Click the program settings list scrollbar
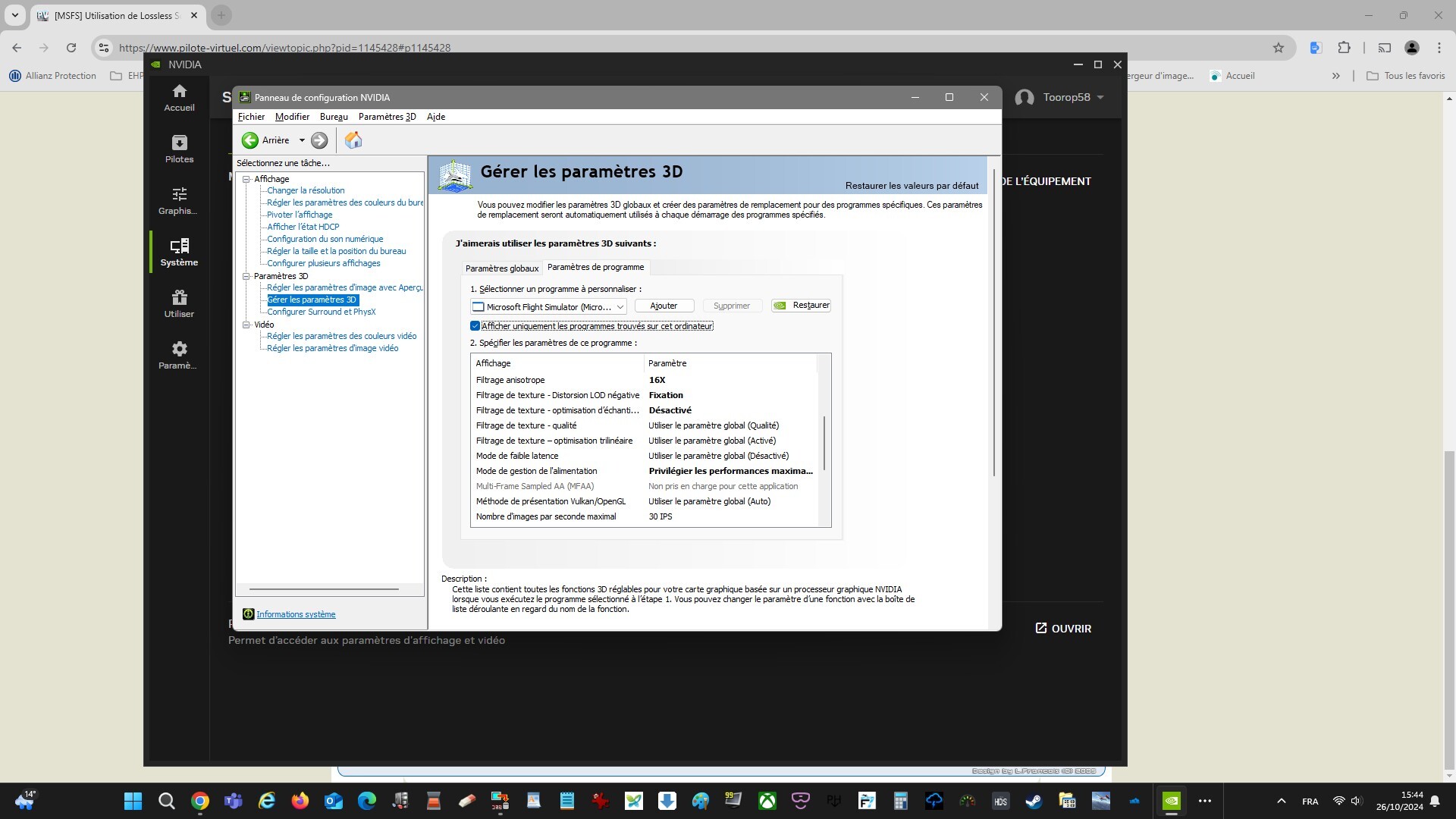The height and width of the screenshot is (819, 1456). [x=824, y=443]
